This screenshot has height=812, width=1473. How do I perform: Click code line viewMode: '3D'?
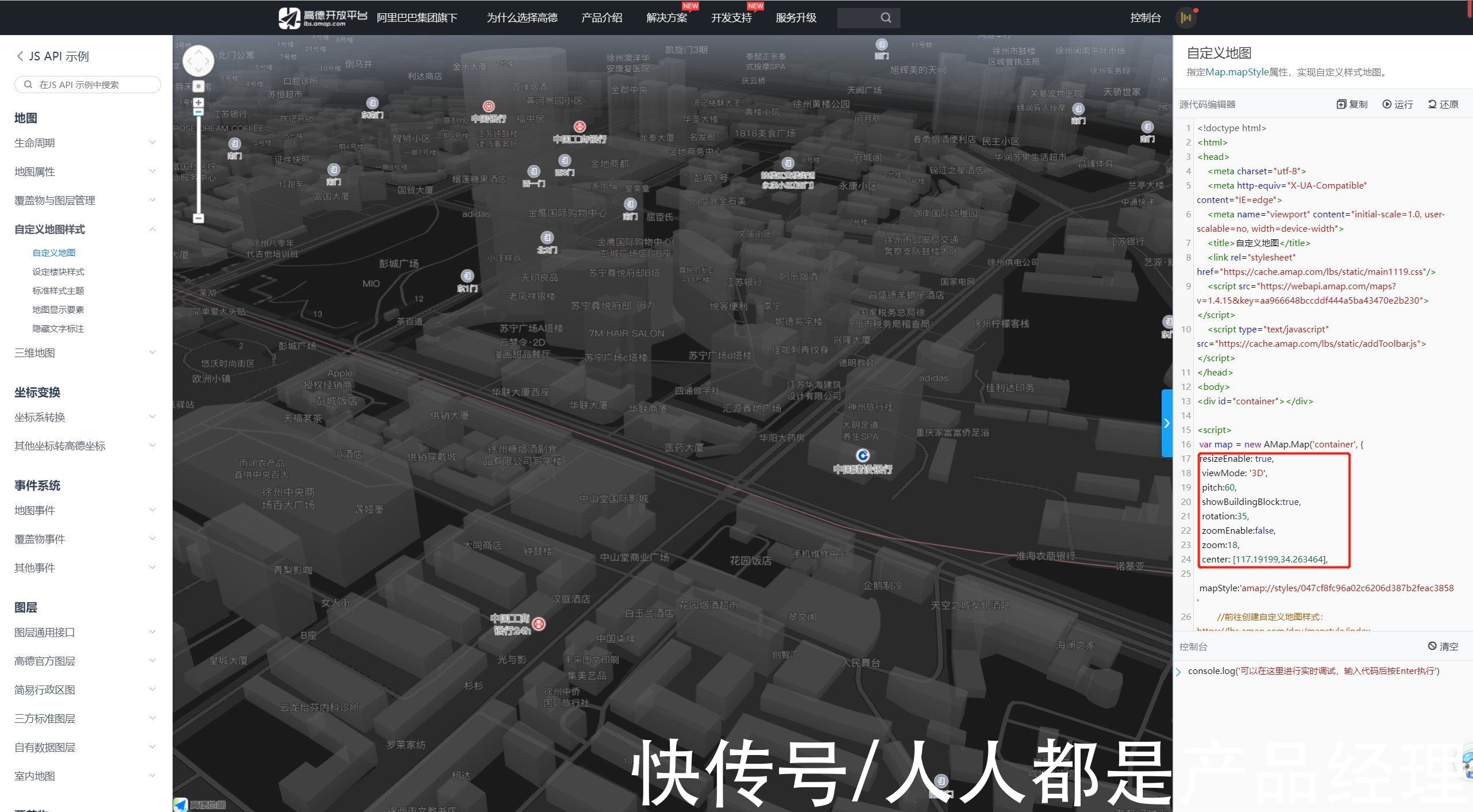click(1234, 473)
